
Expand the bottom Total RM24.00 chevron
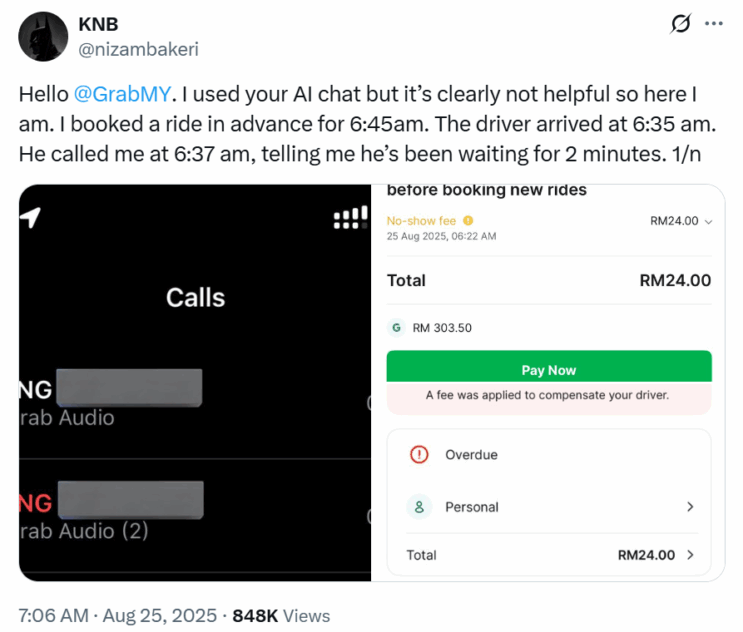pos(690,555)
